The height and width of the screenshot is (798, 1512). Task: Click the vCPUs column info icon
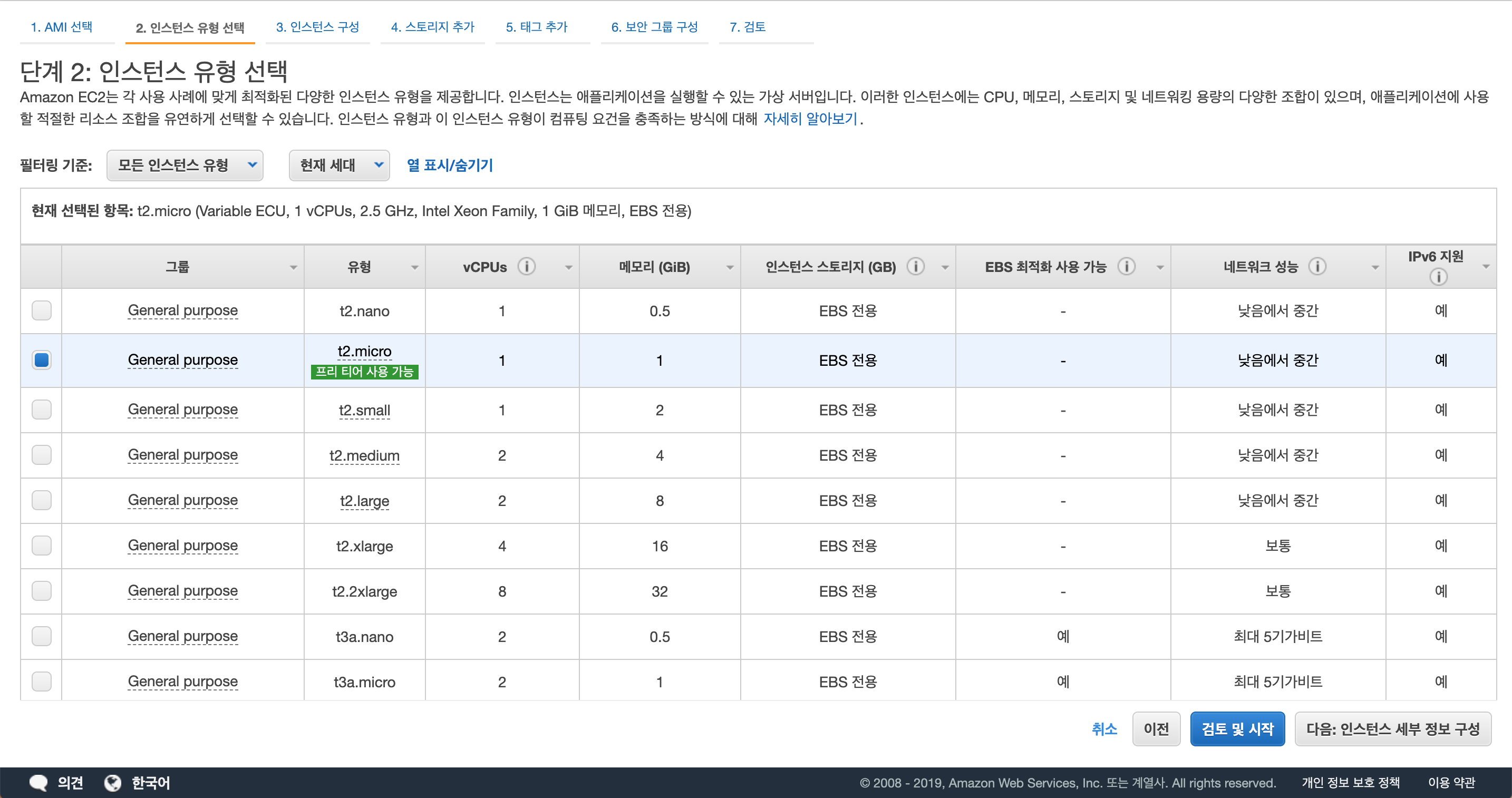tap(526, 267)
